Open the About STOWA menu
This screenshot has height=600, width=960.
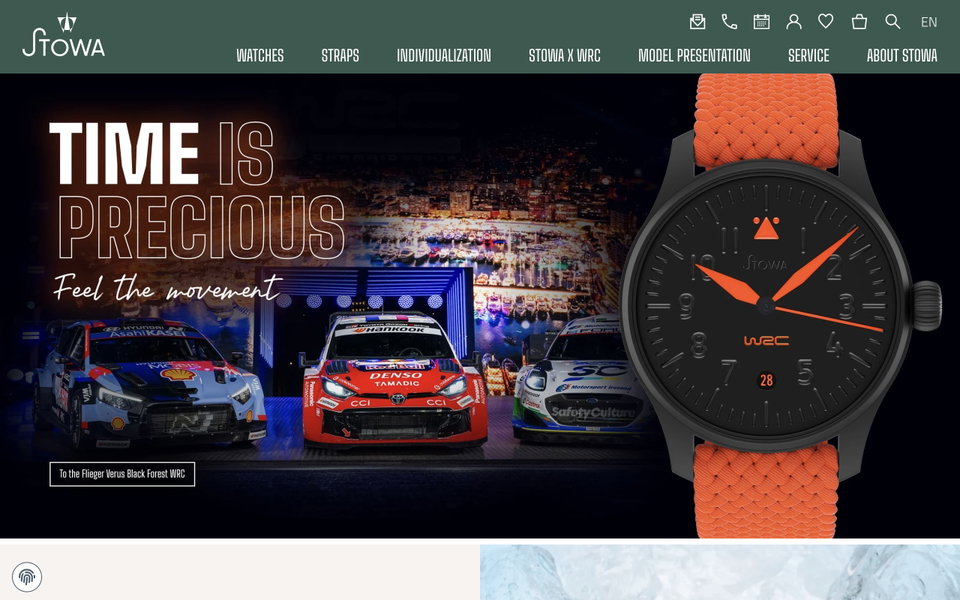coord(902,56)
